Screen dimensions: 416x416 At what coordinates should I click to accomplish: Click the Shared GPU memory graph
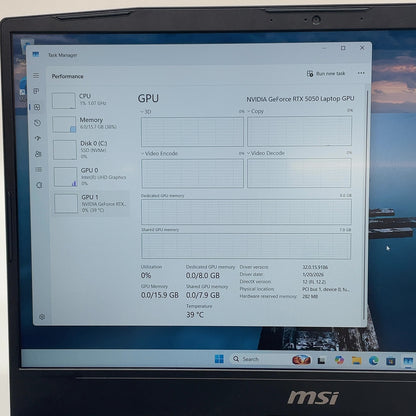coord(246,246)
